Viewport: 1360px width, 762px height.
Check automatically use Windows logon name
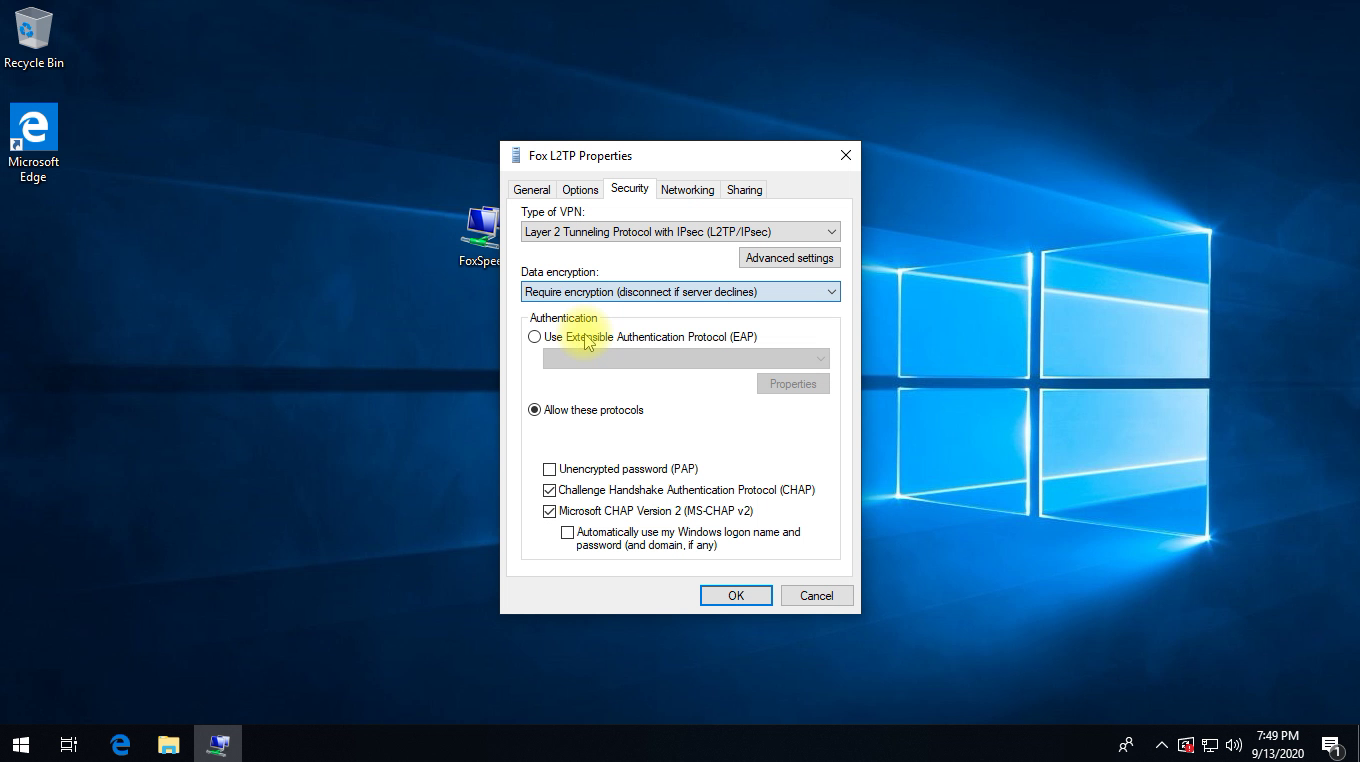coord(567,533)
